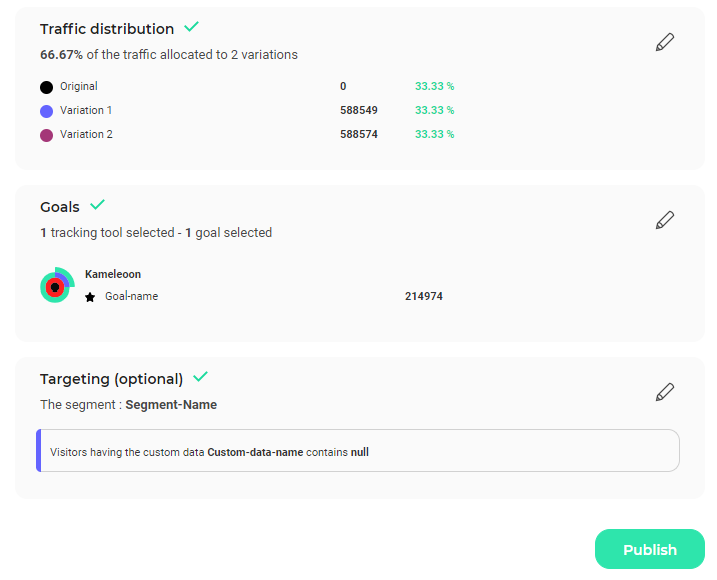Click the Variation 2 ID 588574

pos(359,134)
